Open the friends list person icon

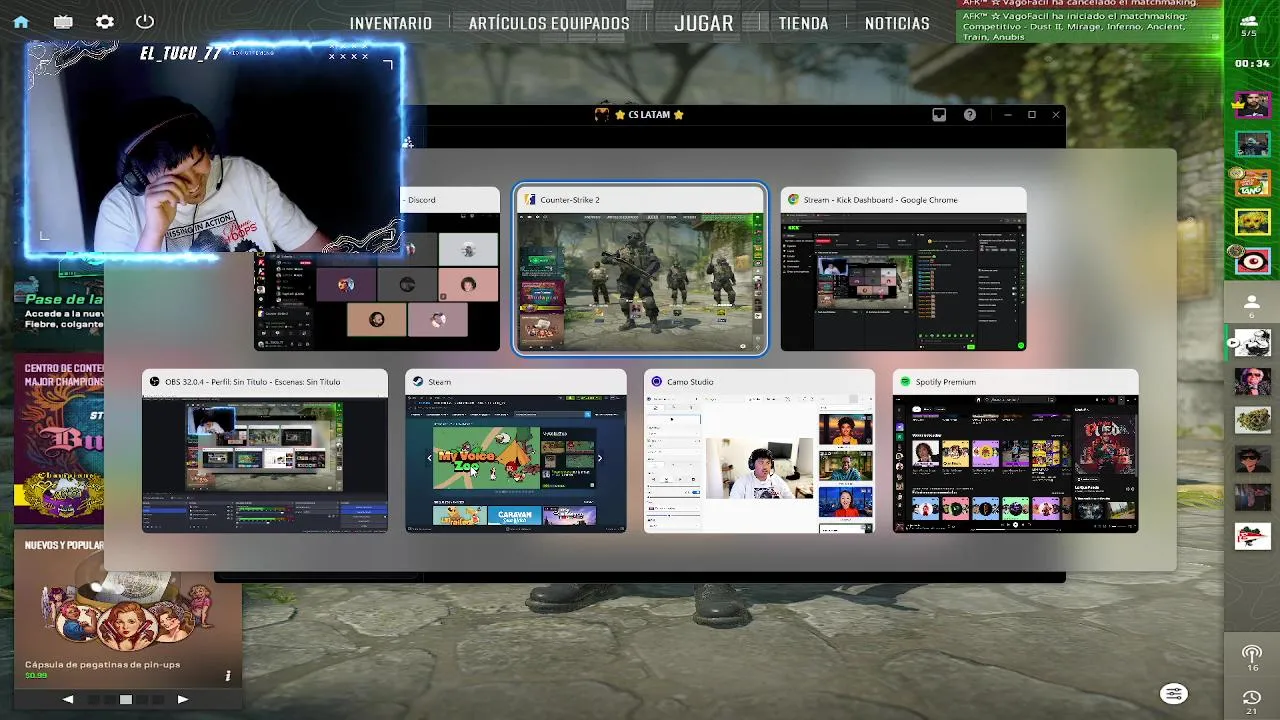coord(1251,304)
